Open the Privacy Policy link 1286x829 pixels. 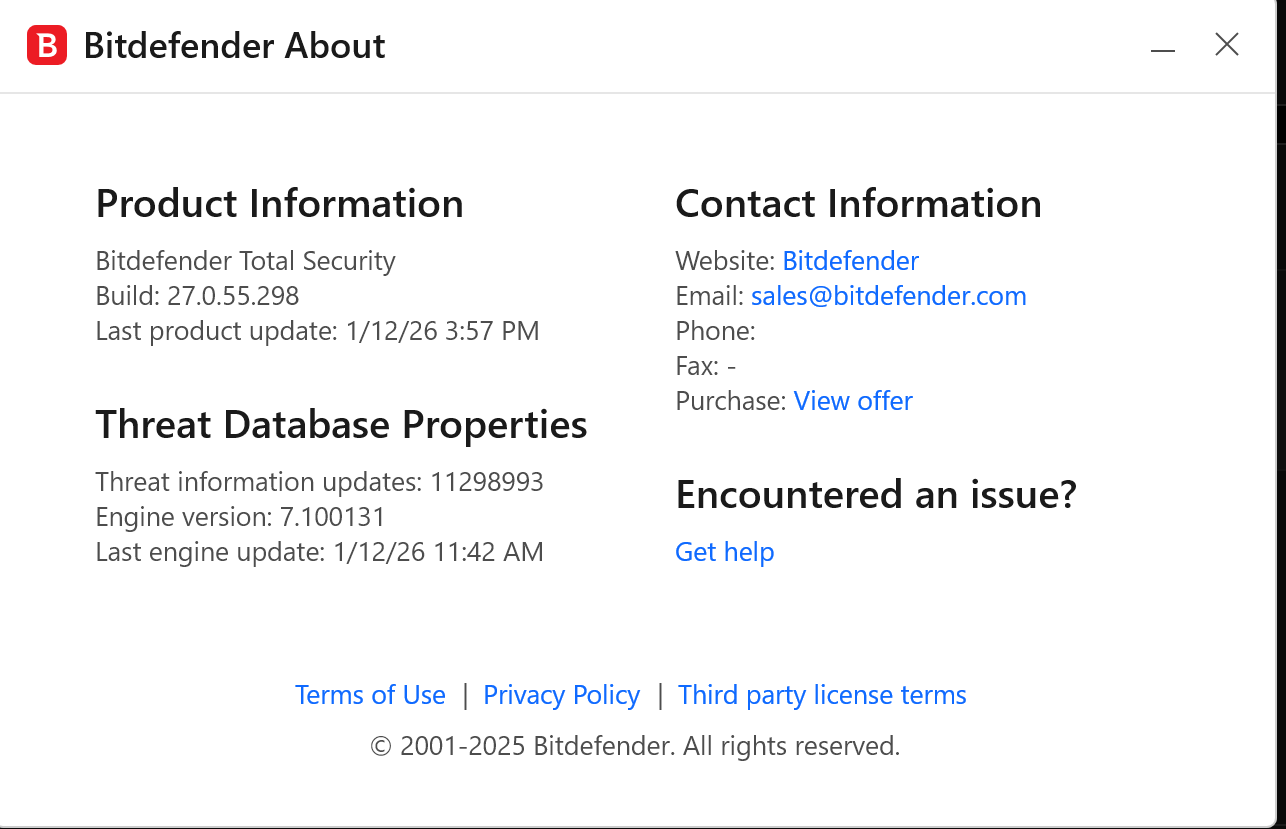point(561,695)
